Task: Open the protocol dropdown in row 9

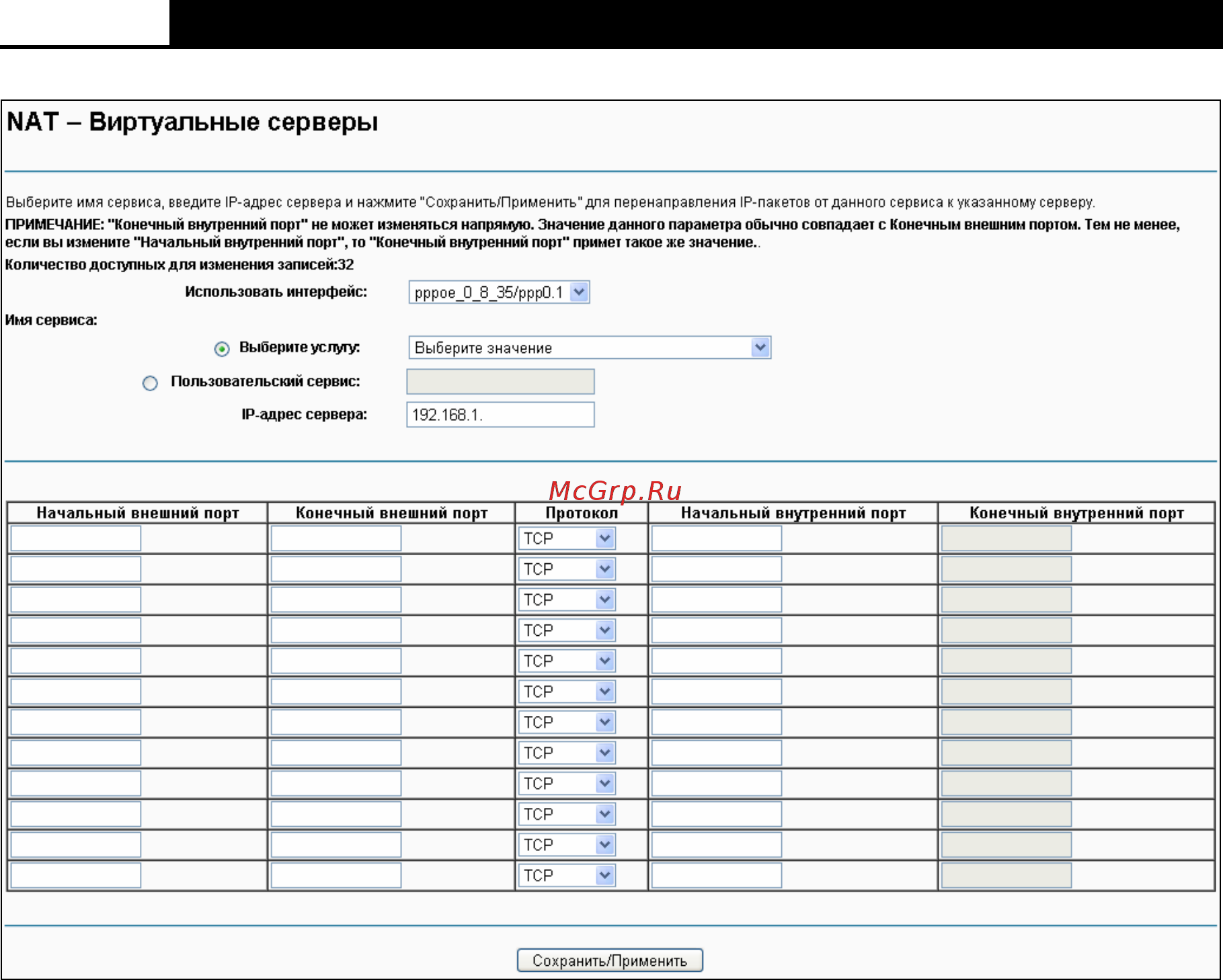Action: [x=566, y=784]
